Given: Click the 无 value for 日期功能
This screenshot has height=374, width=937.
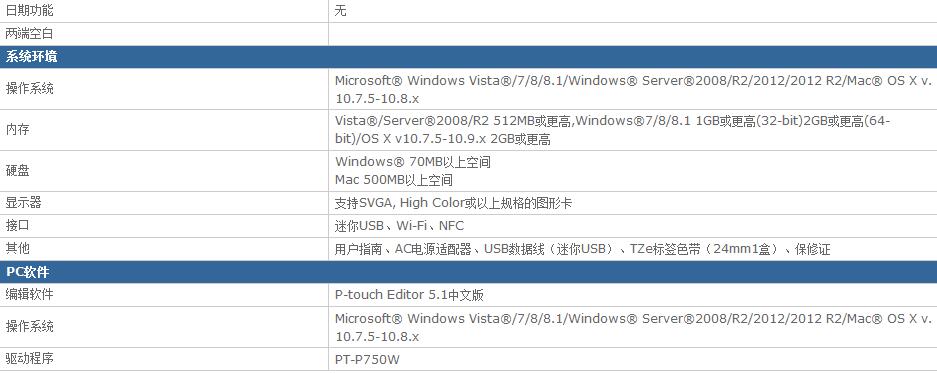Looking at the screenshot, I should pos(341,10).
